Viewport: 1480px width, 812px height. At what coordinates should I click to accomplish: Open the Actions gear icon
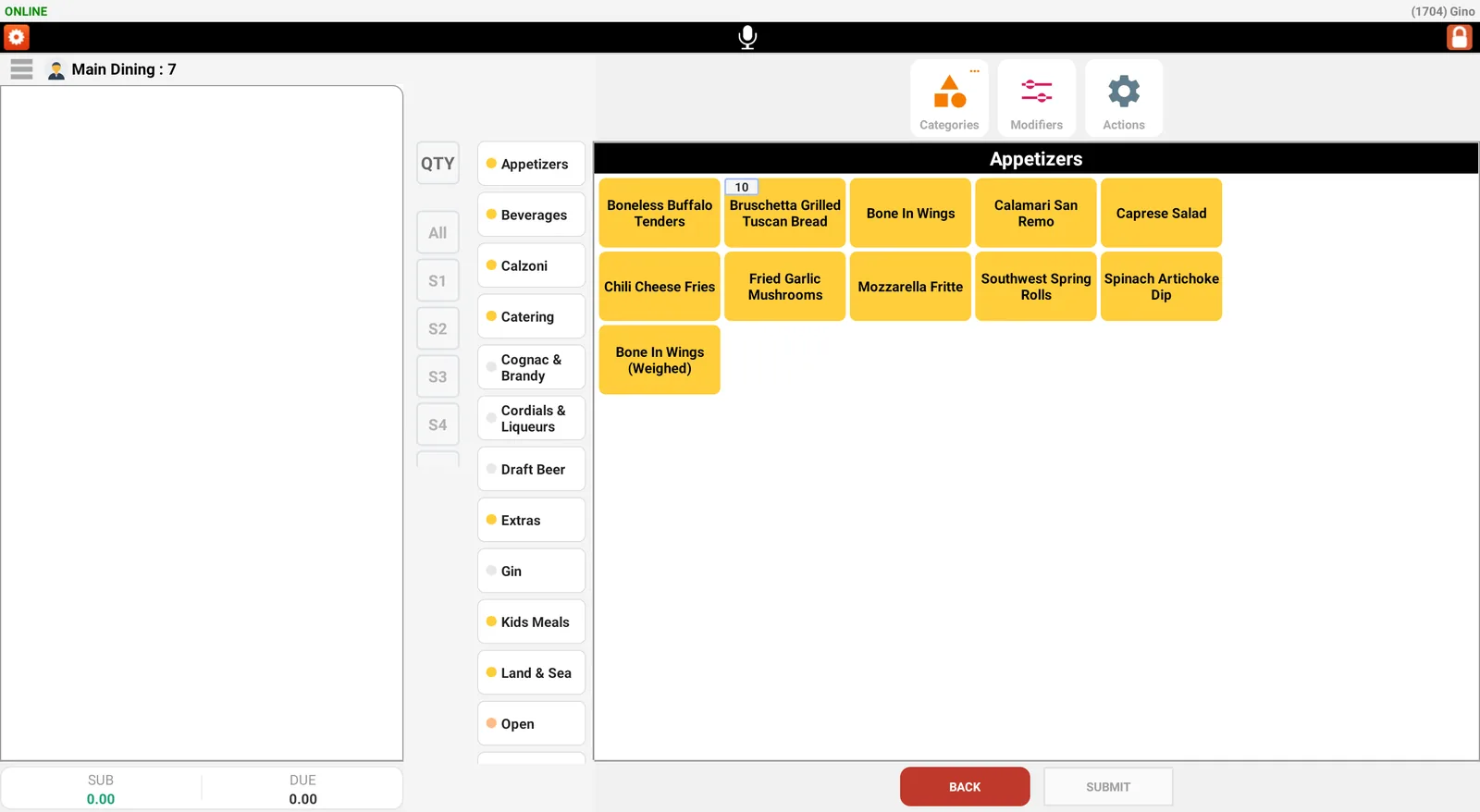click(1124, 99)
